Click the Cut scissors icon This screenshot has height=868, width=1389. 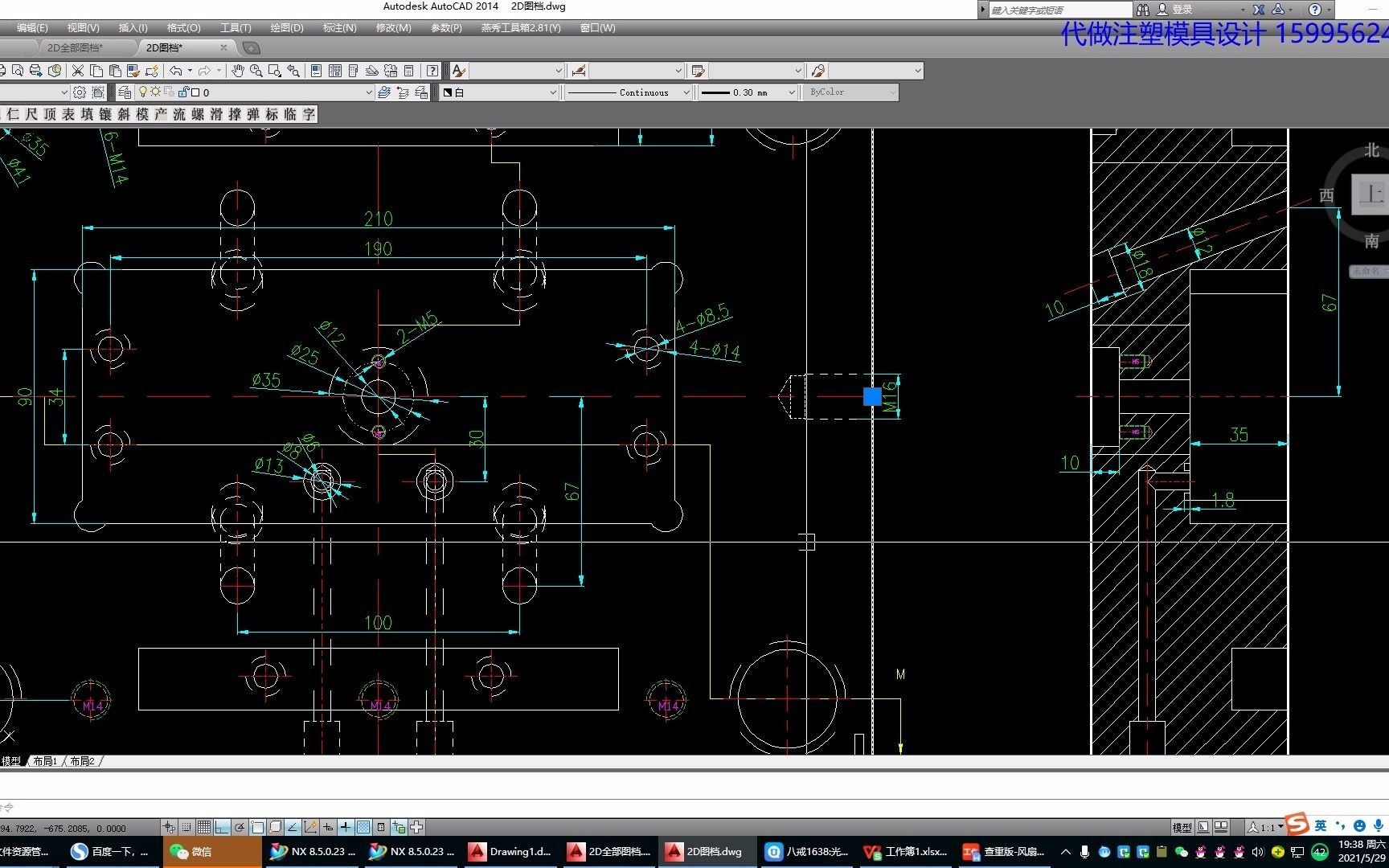click(x=78, y=71)
